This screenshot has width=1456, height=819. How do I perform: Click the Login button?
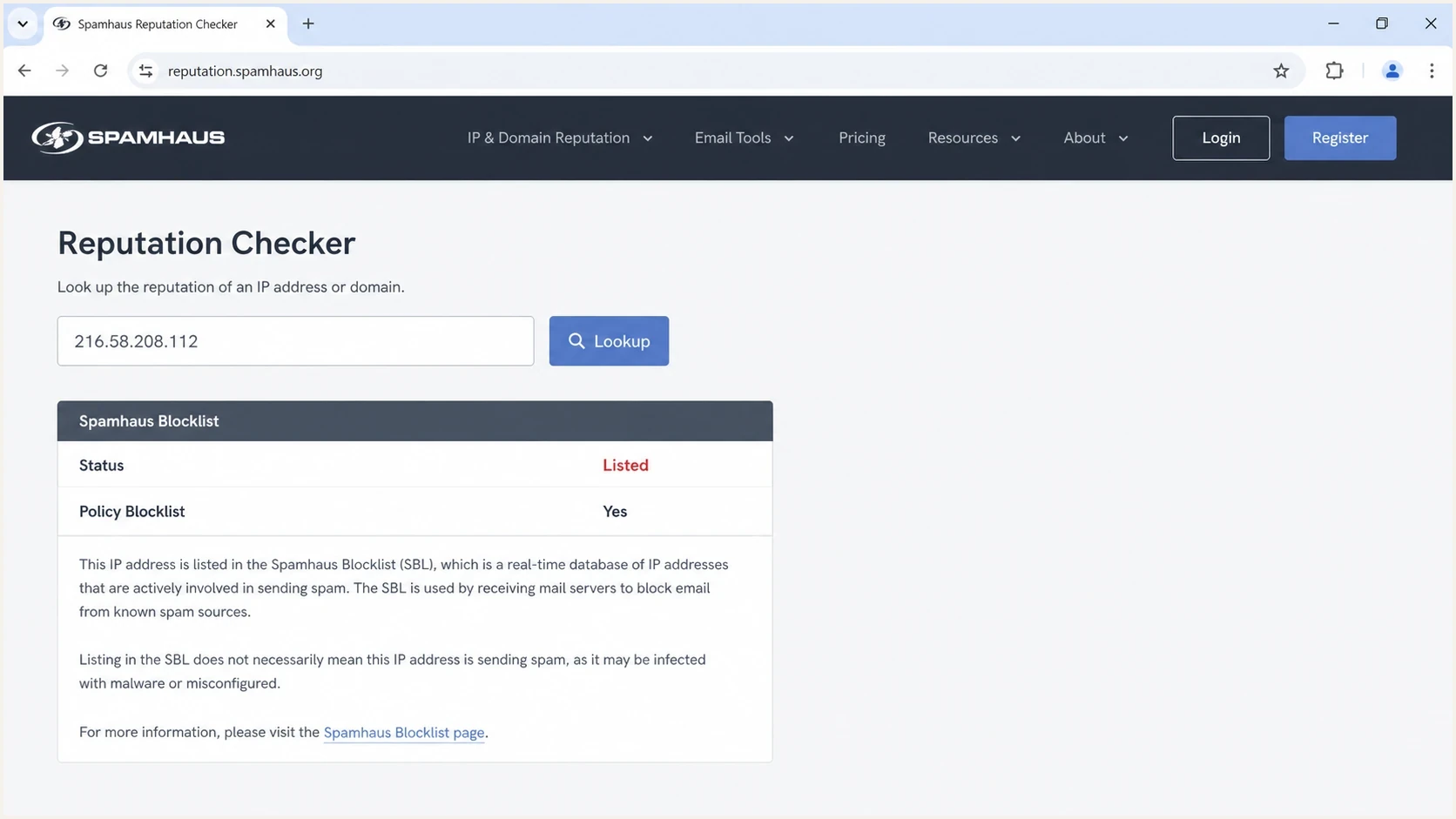[1221, 138]
